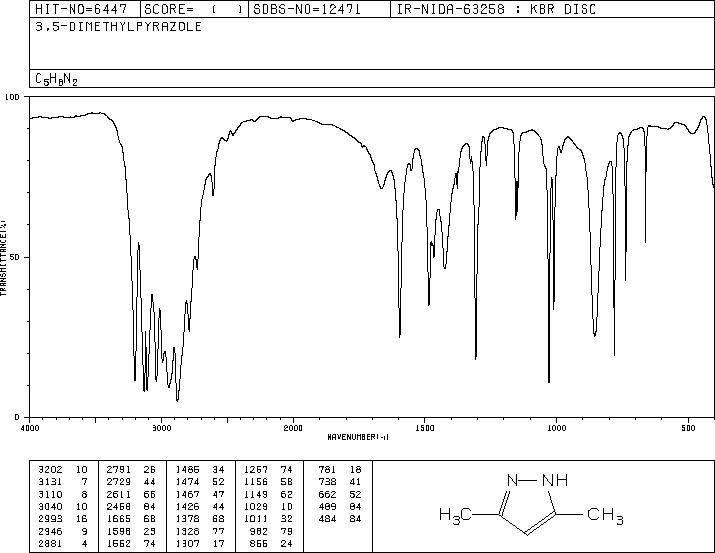Click the pyrazole structure drawing
This screenshot has width=715, height=553.
click(x=531, y=505)
